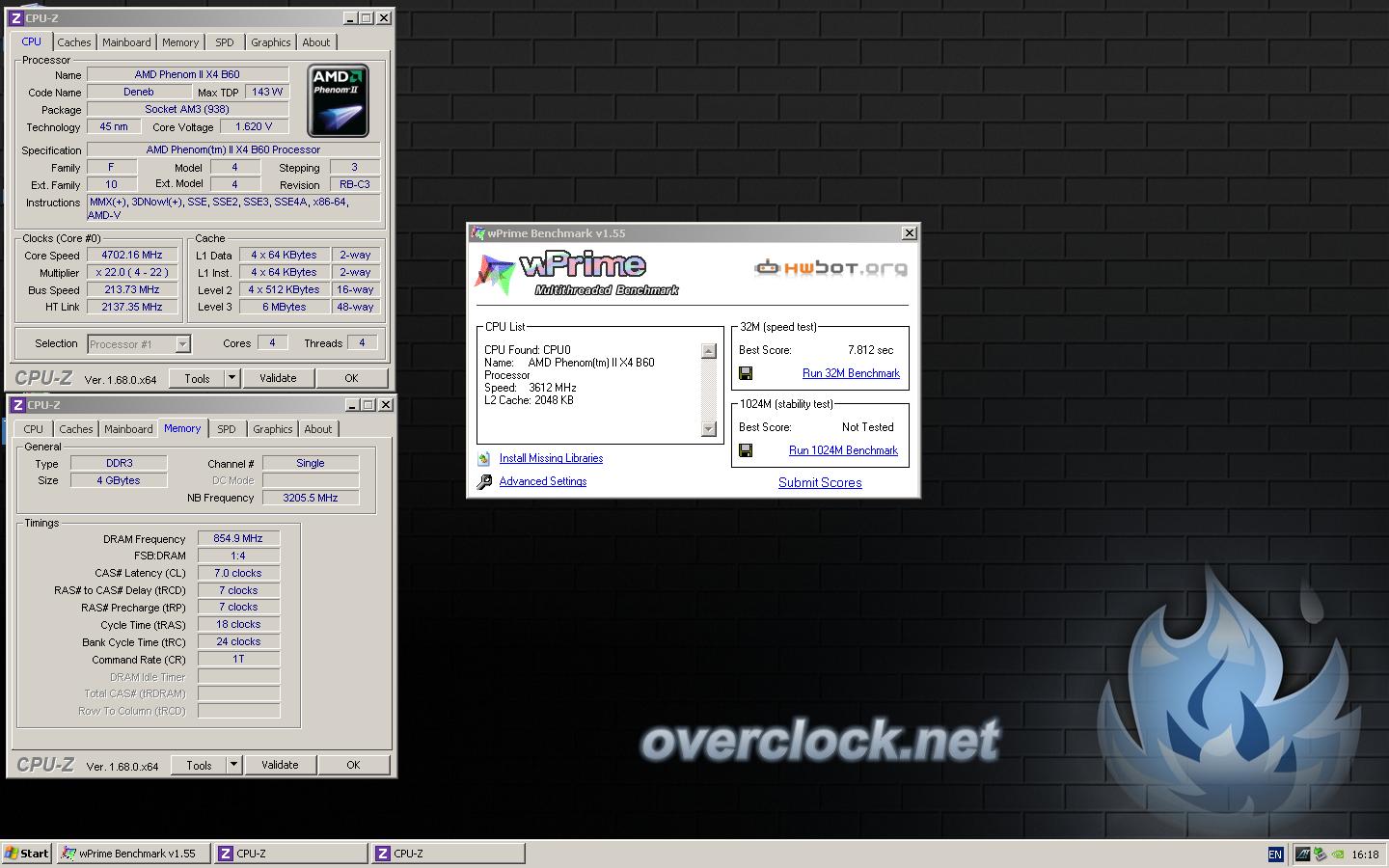Switch to CPU tab in lower CPU-Z window
1389x868 pixels.
tap(34, 429)
